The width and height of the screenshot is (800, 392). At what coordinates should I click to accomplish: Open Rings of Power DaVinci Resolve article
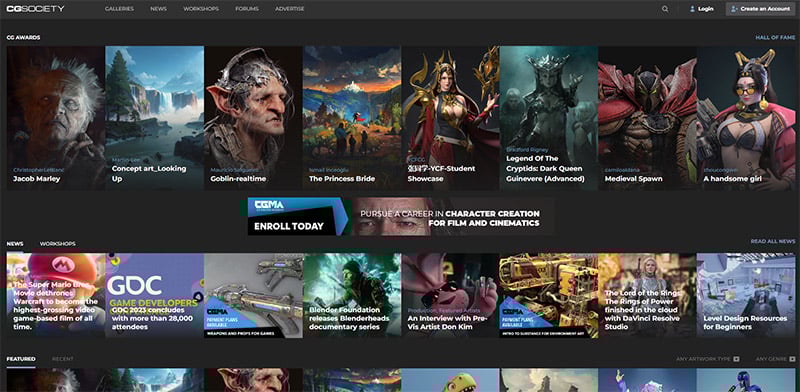(647, 296)
